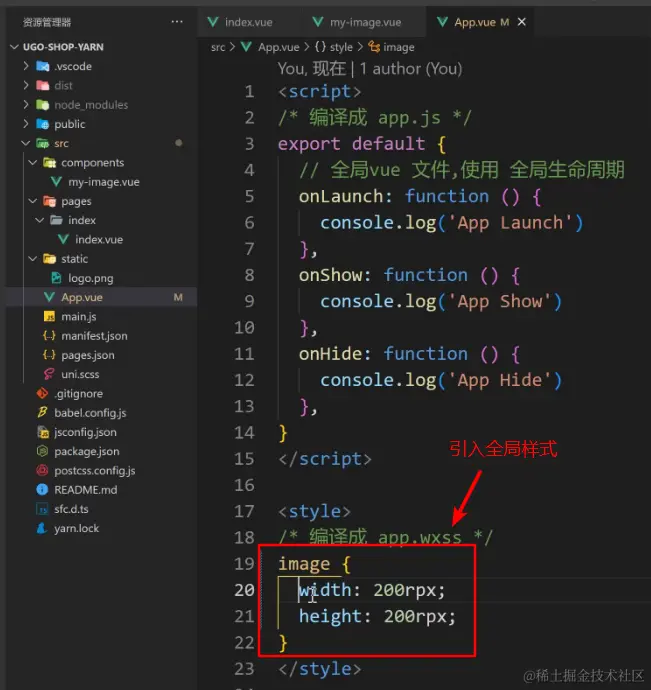Click the Vue icon beside index.vue in tree
The image size is (651, 690).
[x=63, y=239]
